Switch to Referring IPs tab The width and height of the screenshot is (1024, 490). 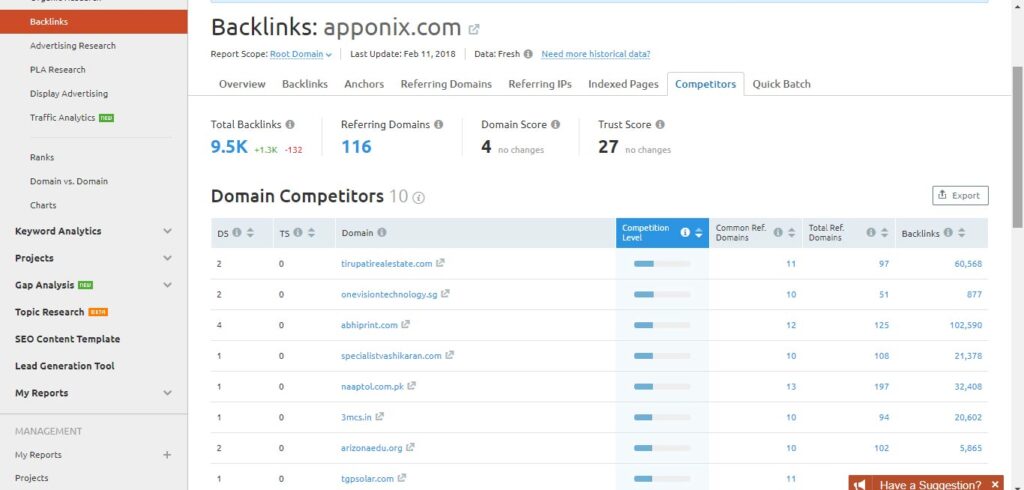tap(540, 84)
